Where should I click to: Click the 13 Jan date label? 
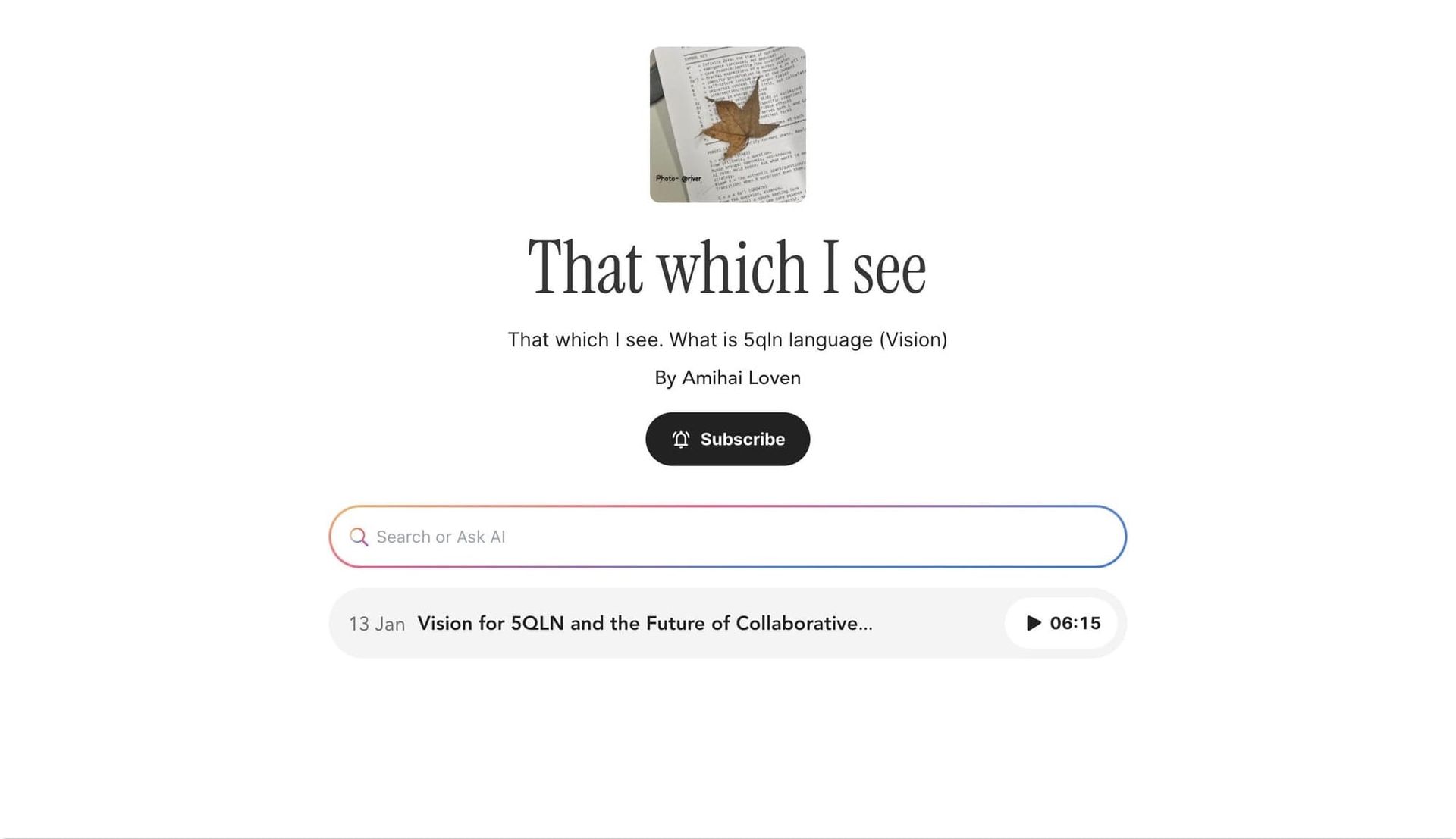click(x=377, y=624)
